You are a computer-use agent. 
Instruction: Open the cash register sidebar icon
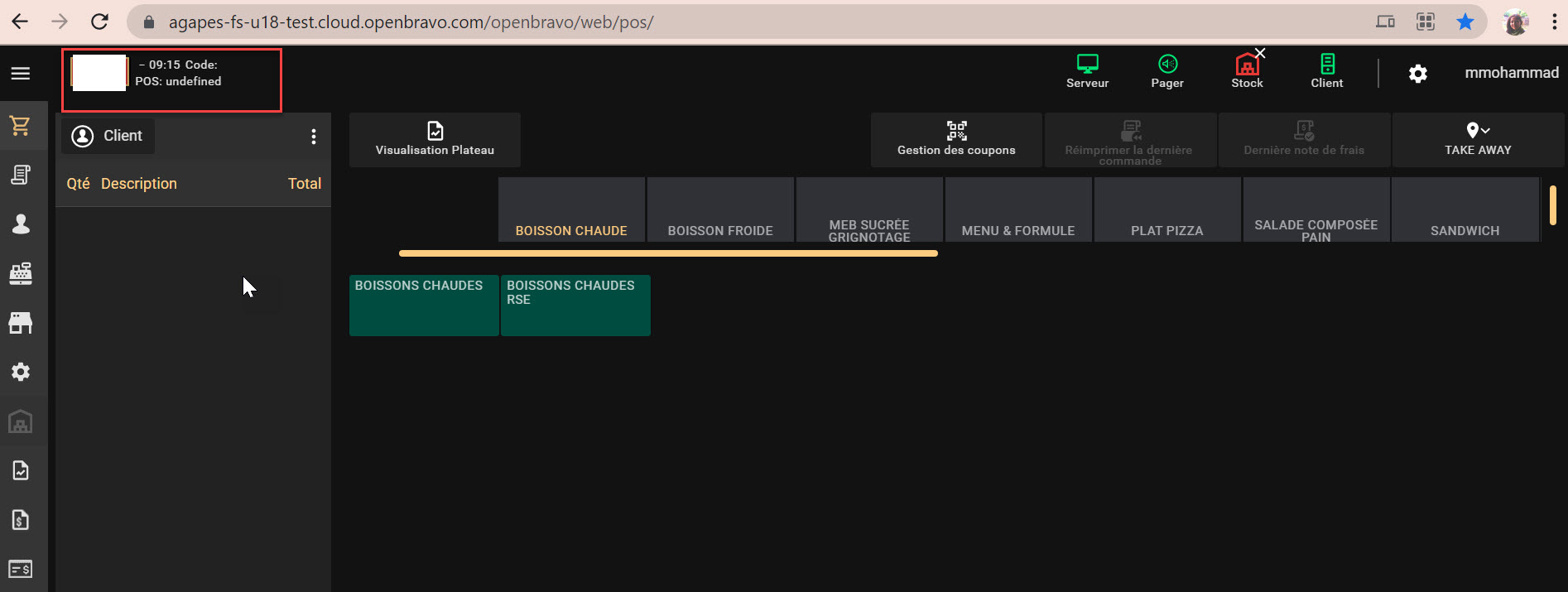coord(21,273)
